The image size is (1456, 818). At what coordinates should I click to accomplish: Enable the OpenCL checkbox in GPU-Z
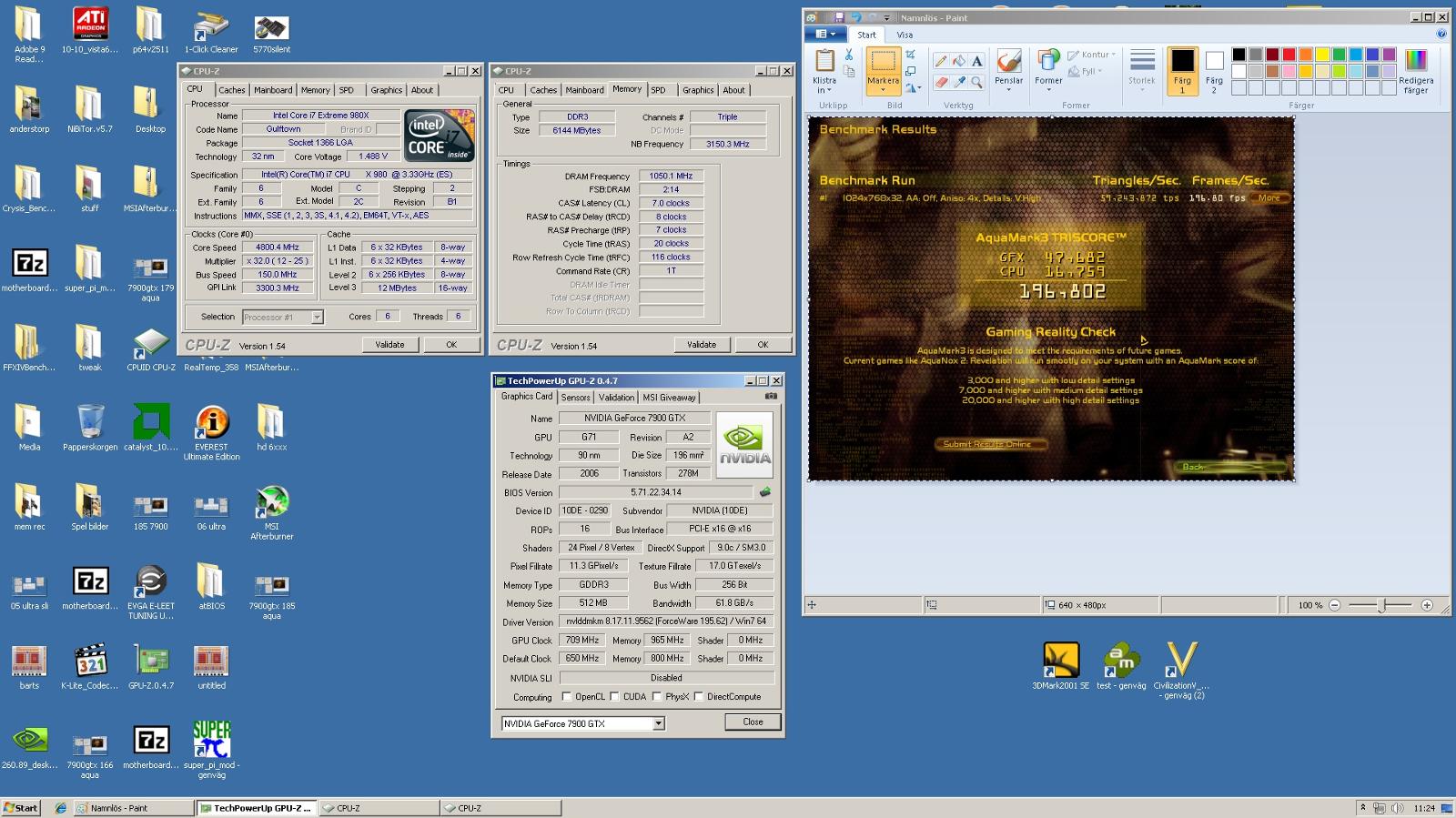(567, 697)
